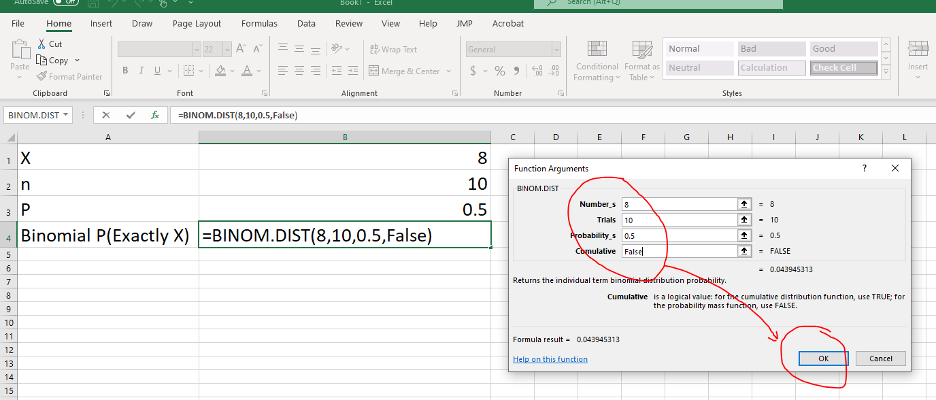This screenshot has width=936, height=400.
Task: Switch to the Data tab
Action: [306, 24]
